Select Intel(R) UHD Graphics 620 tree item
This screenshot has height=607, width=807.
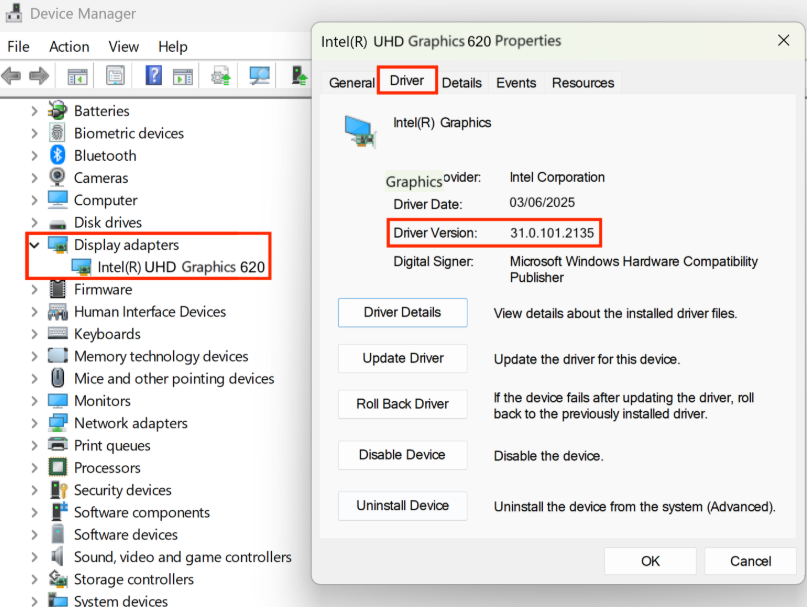(x=181, y=267)
